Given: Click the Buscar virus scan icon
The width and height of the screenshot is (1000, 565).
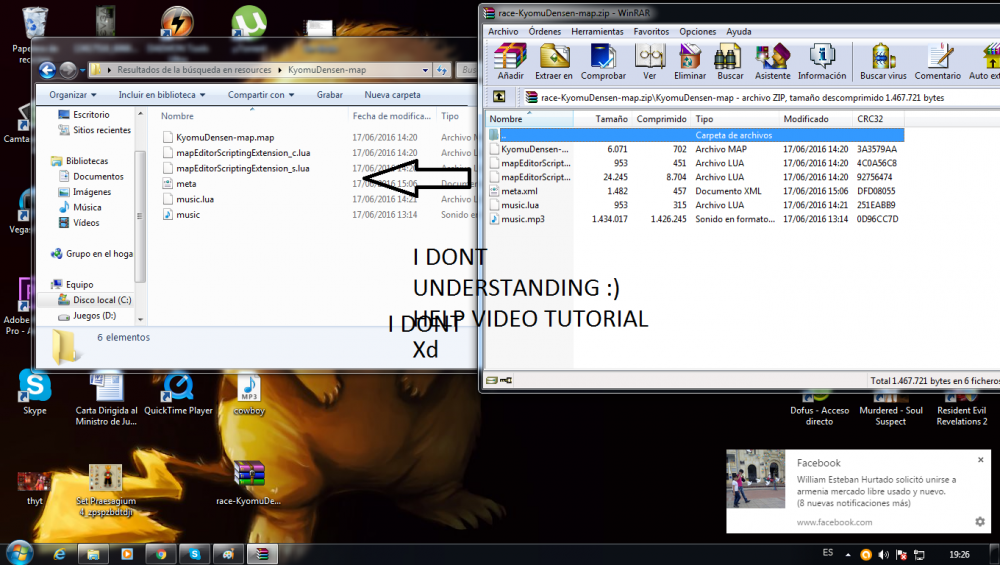Looking at the screenshot, I should coord(884,58).
